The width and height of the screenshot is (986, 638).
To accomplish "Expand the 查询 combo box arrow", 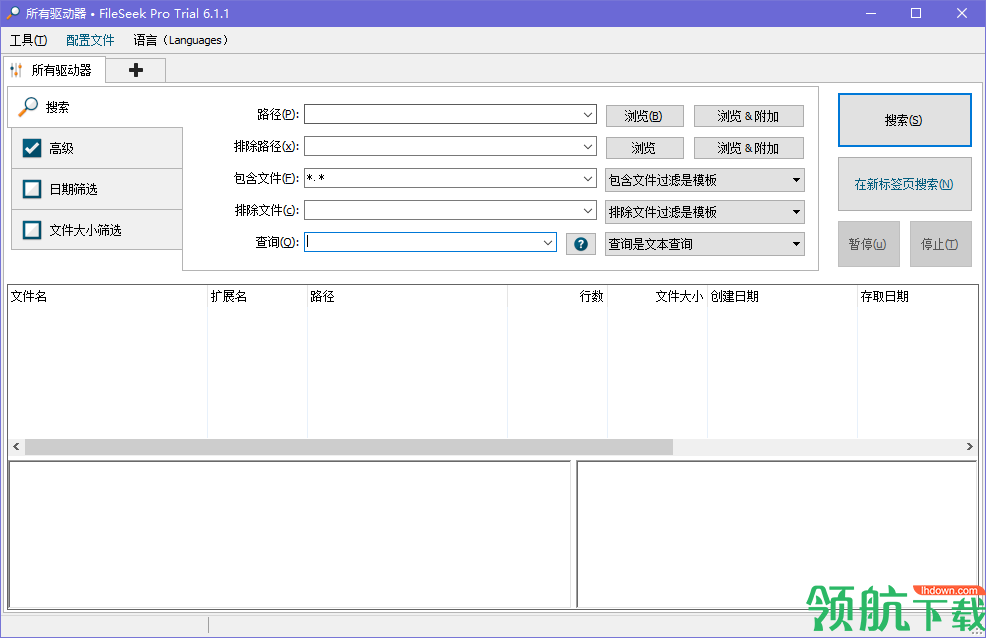I will pyautogui.click(x=548, y=243).
